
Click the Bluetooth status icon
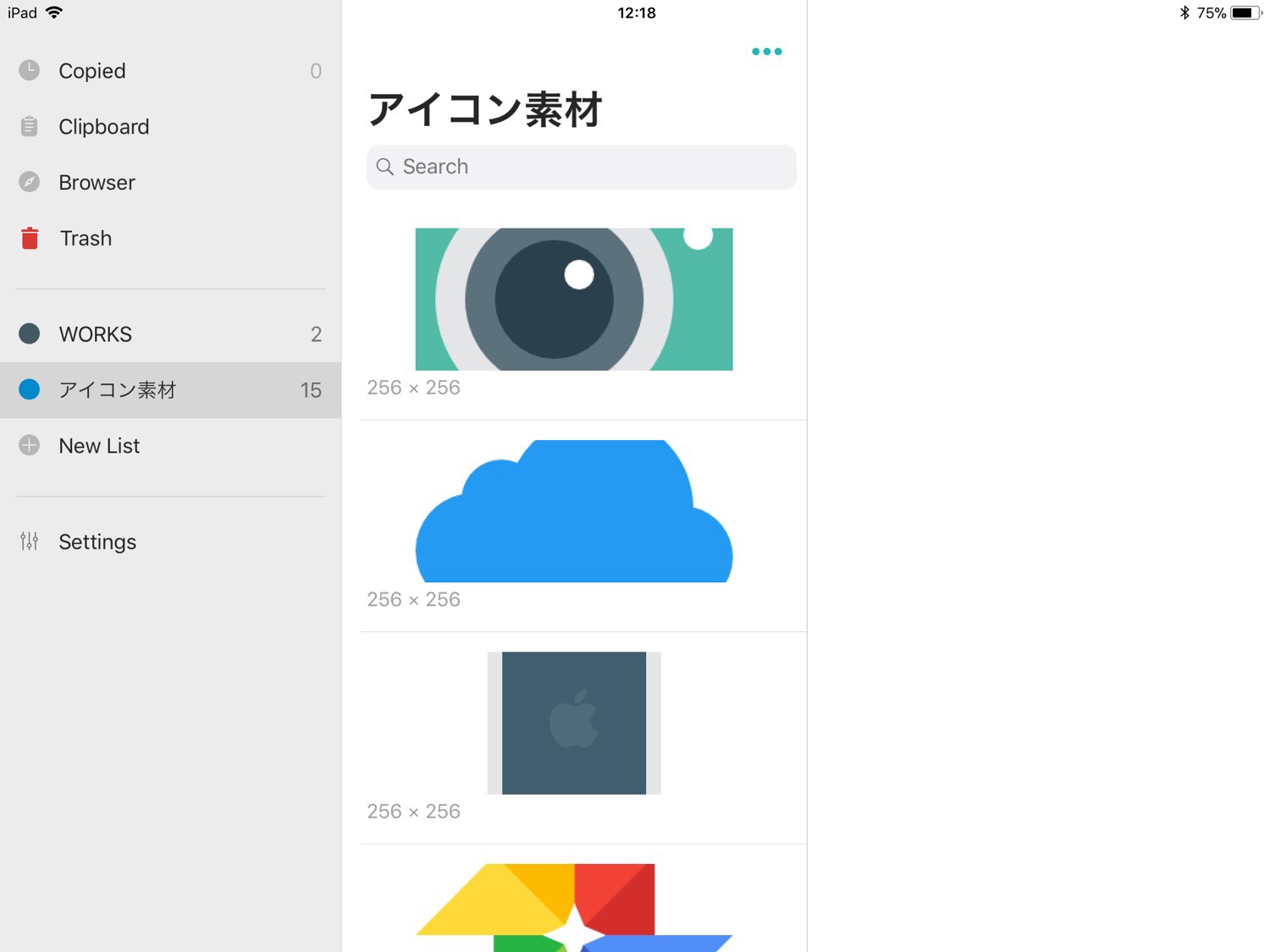point(1184,13)
